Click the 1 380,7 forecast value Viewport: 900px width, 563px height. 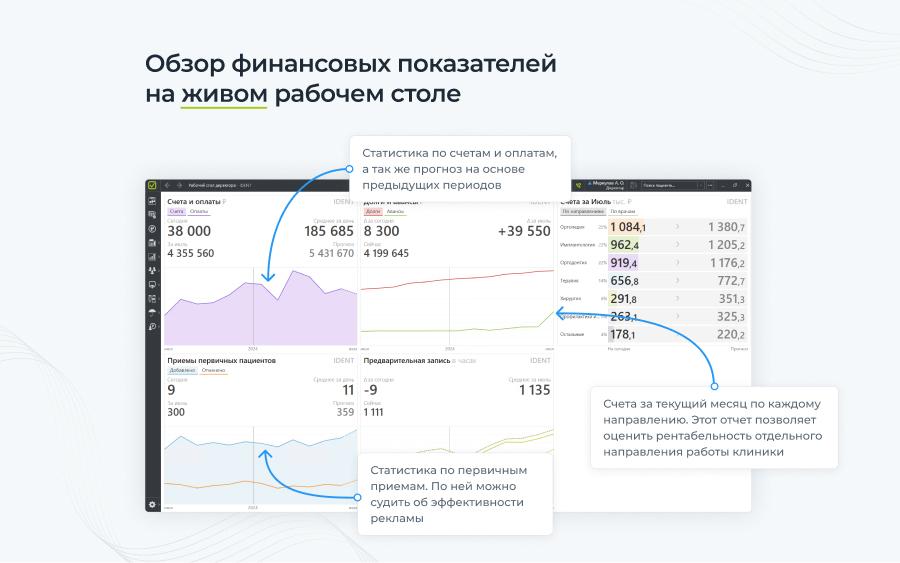pos(726,227)
